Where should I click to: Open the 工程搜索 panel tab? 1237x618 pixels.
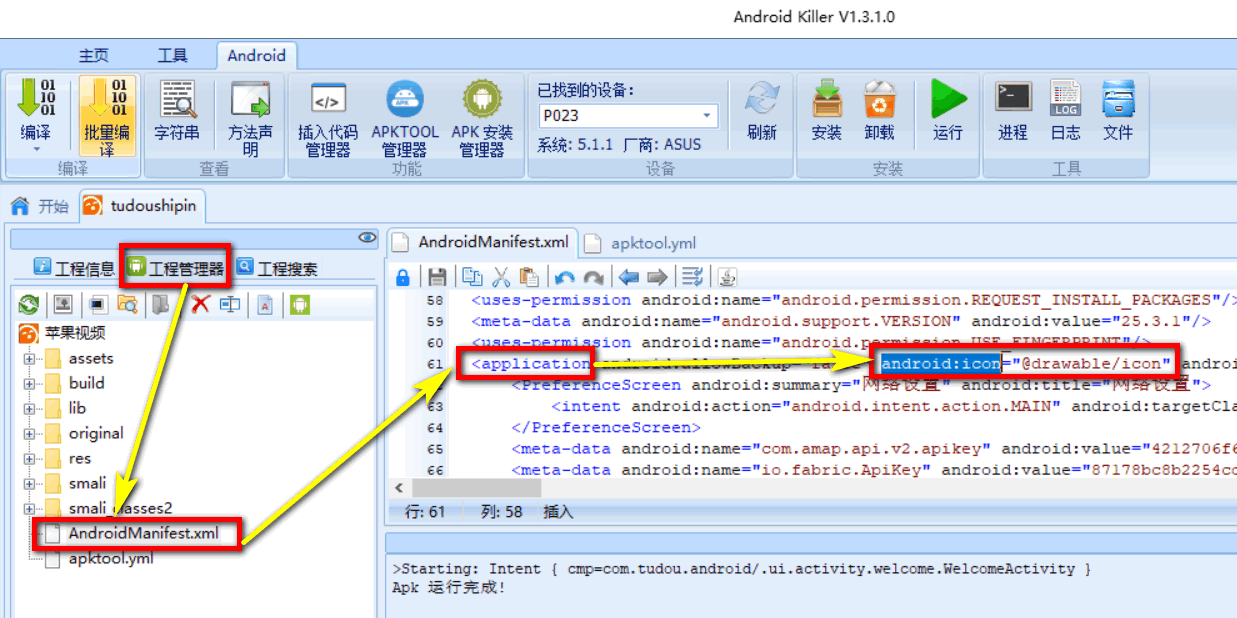point(278,267)
